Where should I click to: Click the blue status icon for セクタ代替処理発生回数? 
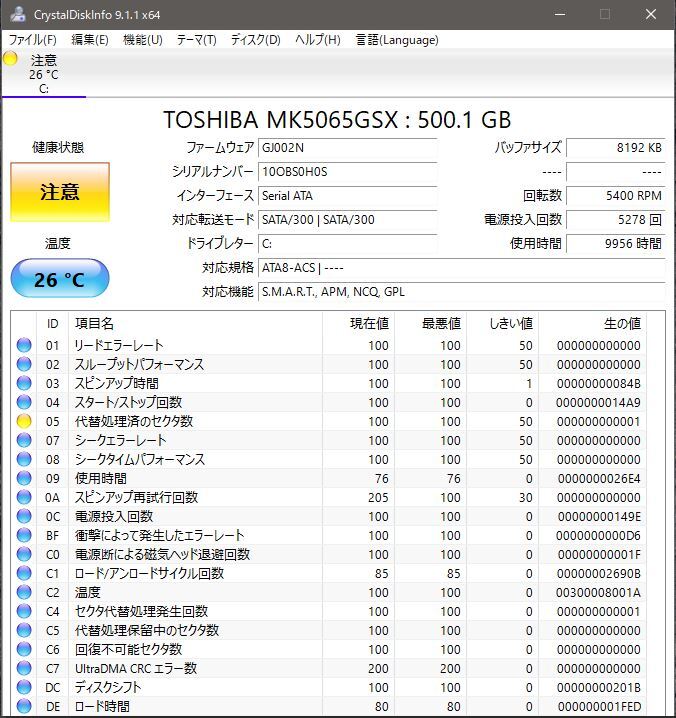tap(24, 611)
